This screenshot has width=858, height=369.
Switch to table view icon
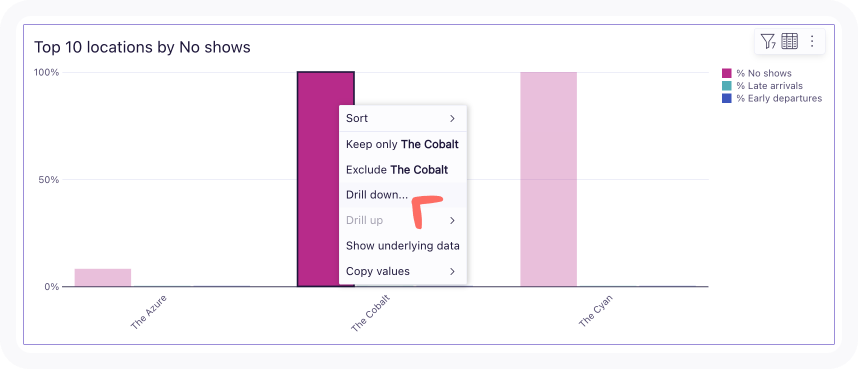[x=790, y=41]
